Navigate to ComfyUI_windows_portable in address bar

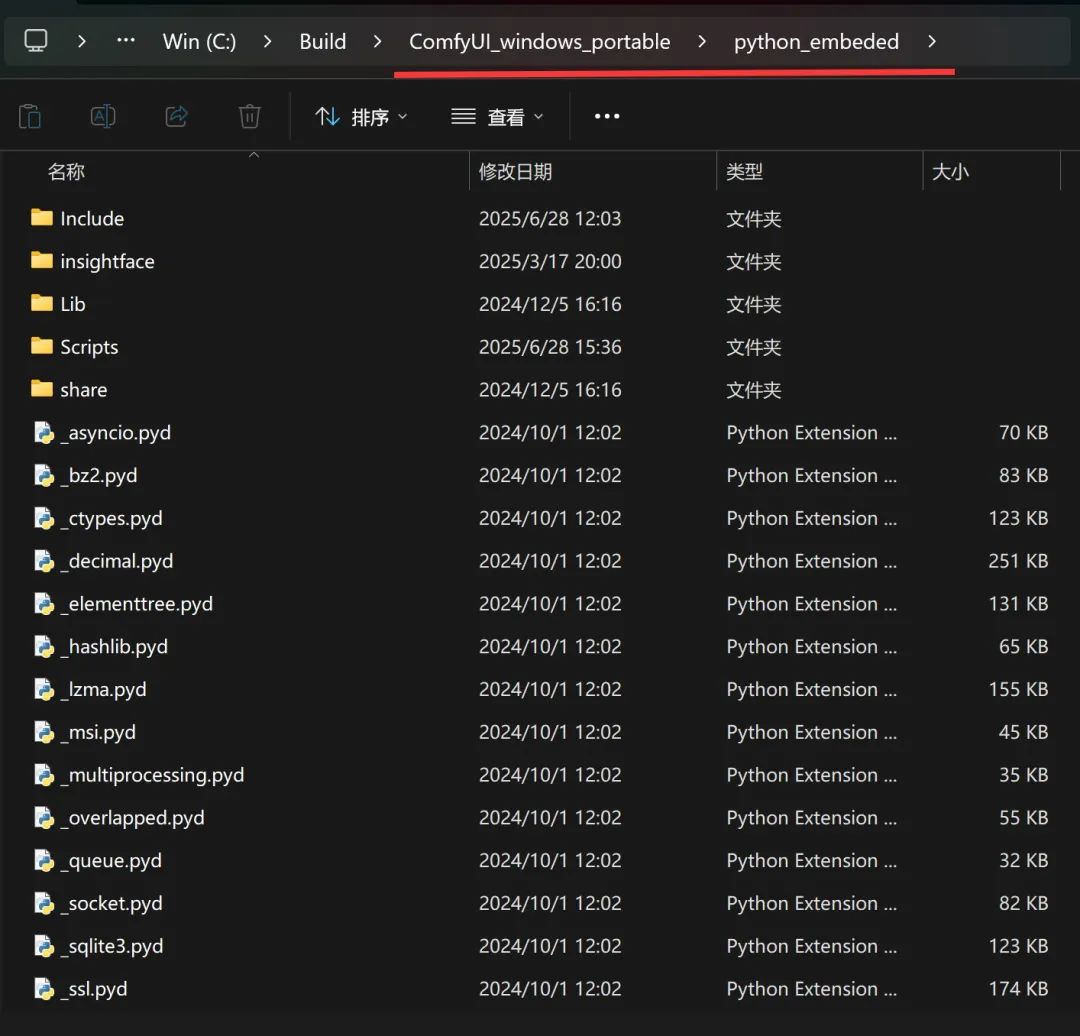540,41
